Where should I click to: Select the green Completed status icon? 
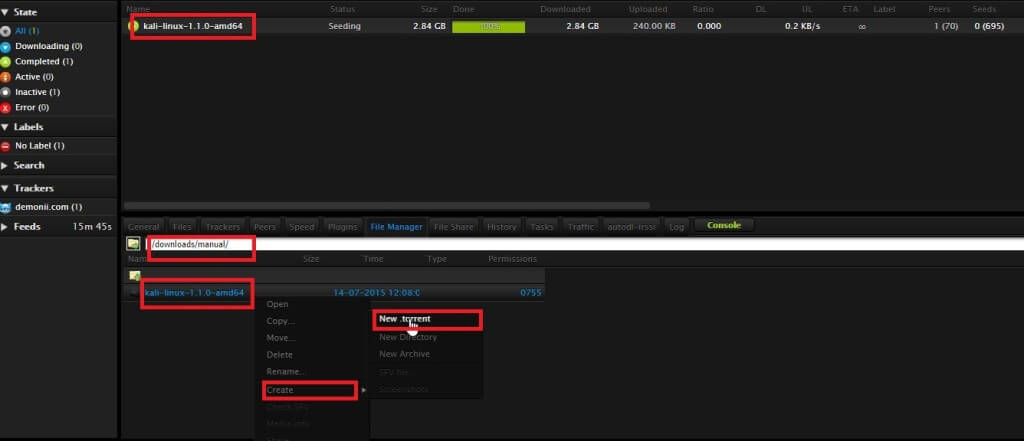click(x=7, y=61)
